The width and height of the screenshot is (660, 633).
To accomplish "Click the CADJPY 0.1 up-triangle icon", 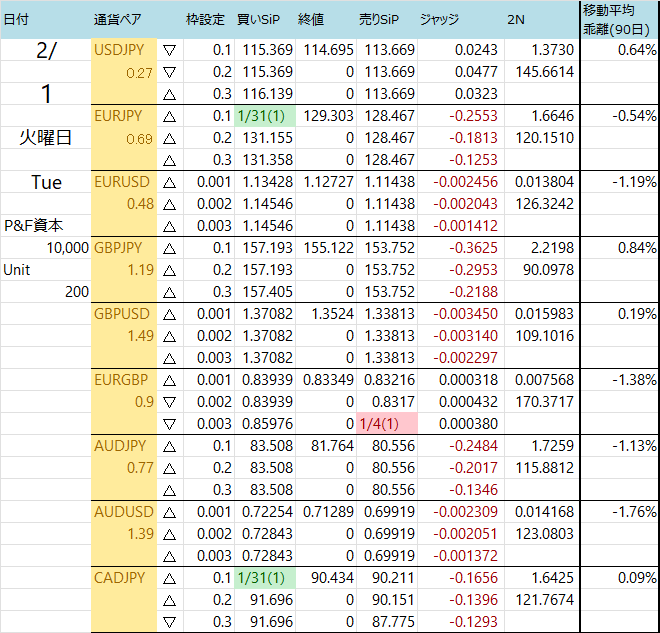I will [x=169, y=579].
